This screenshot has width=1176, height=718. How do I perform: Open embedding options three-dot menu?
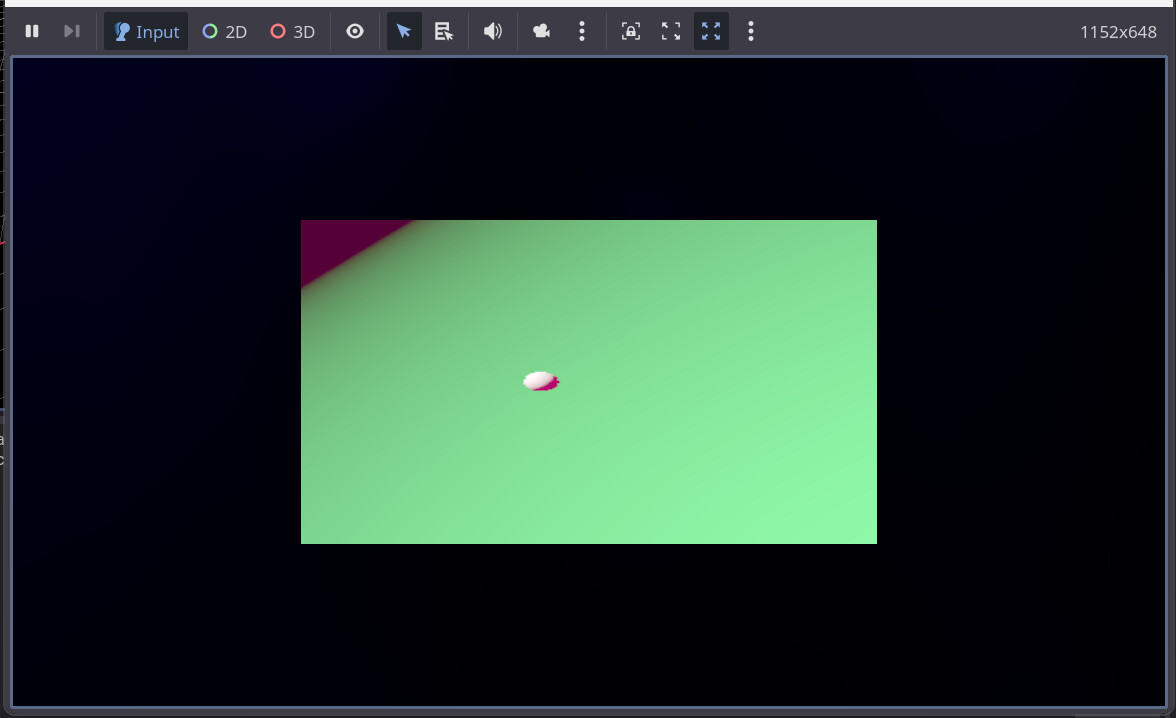pos(751,31)
